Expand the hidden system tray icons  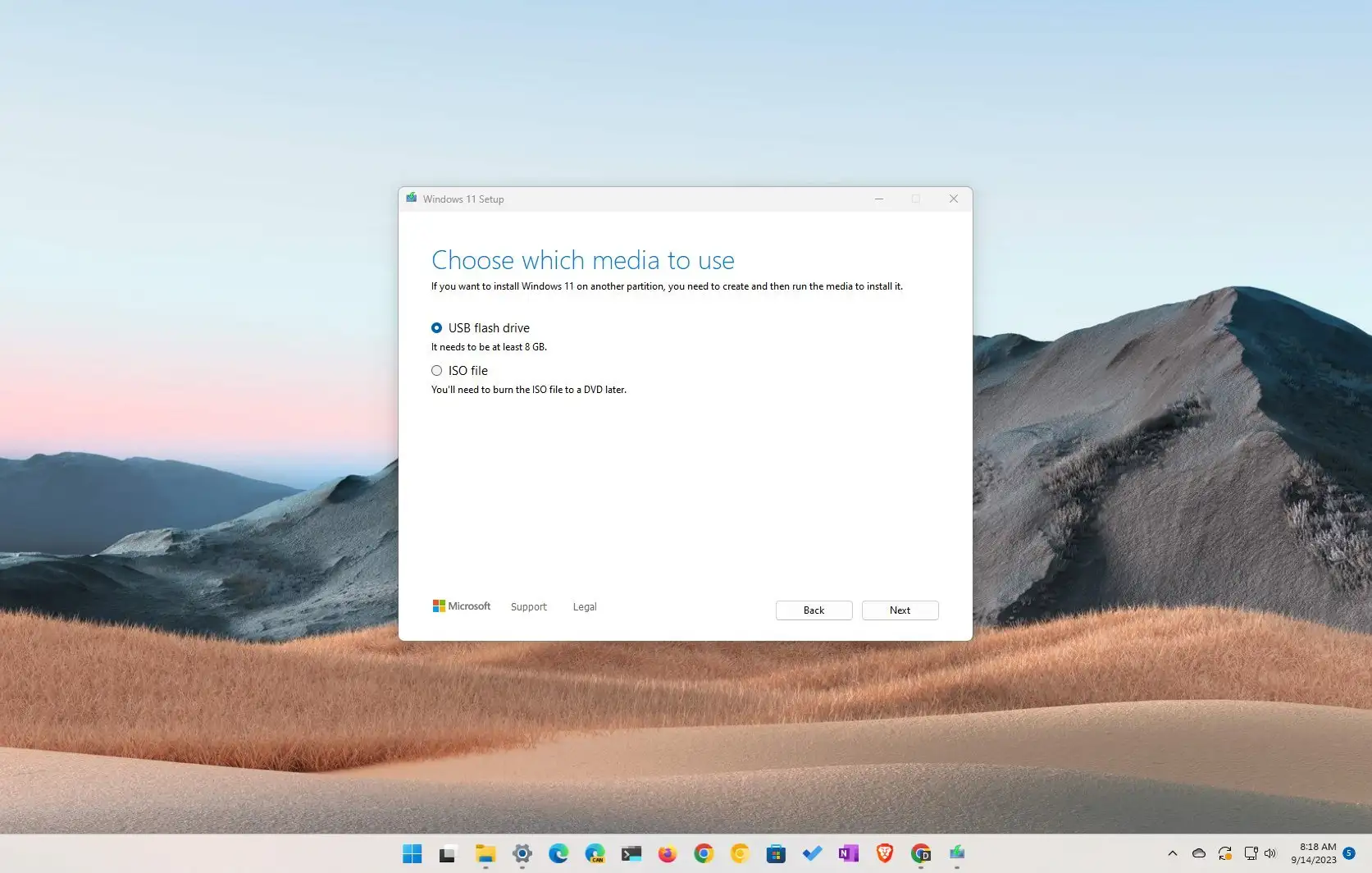[x=1173, y=853]
